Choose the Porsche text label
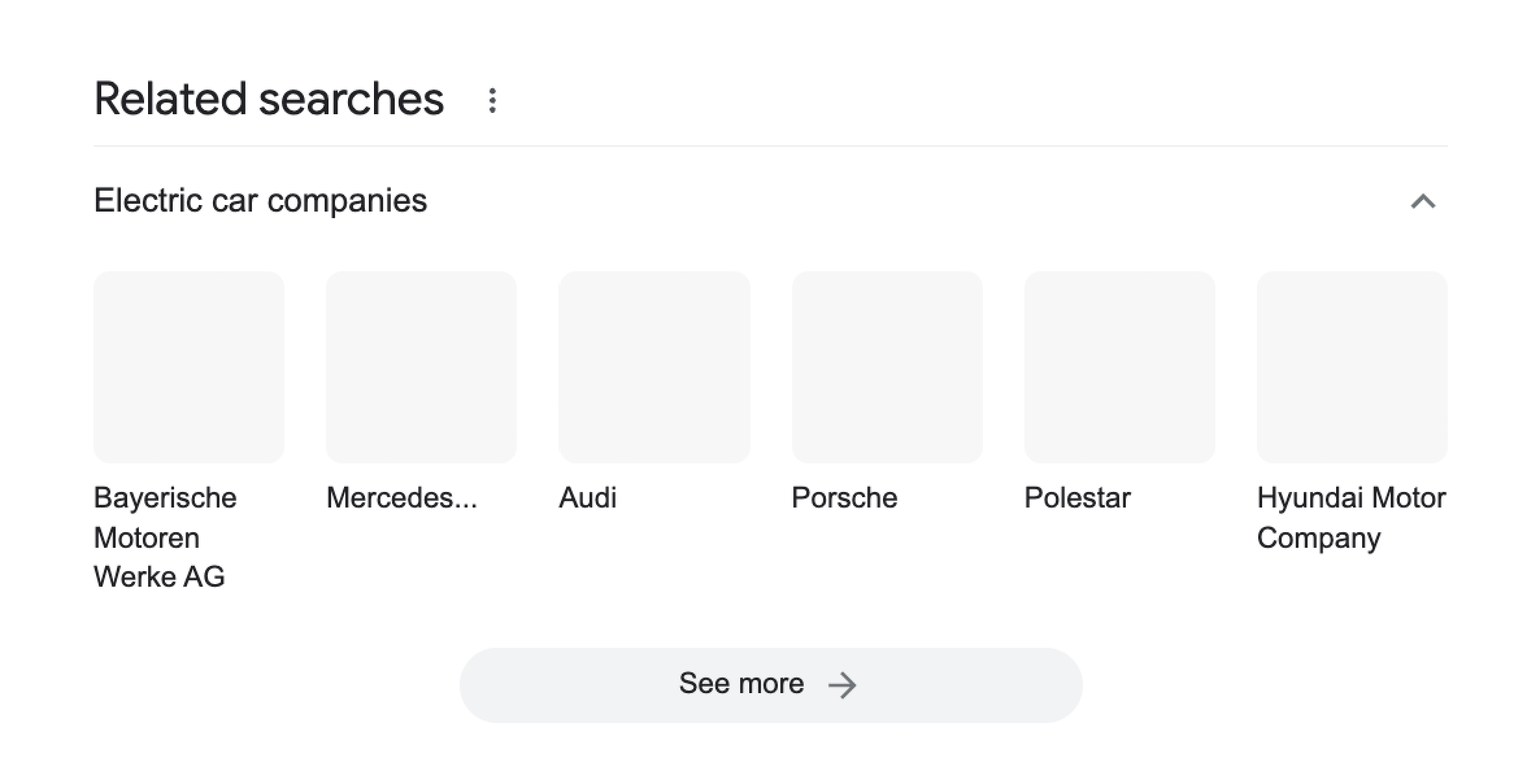 [x=844, y=498]
